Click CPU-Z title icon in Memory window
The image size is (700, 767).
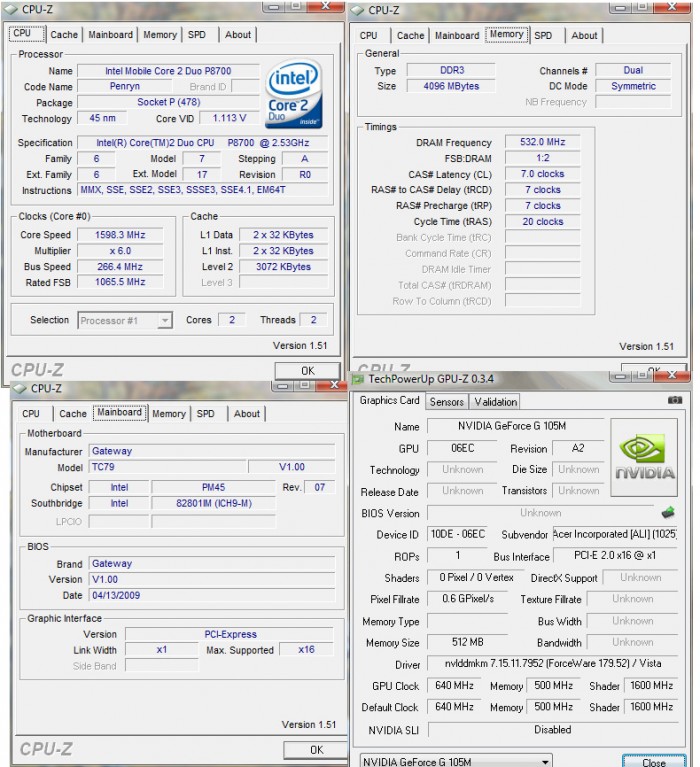pyautogui.click(x=357, y=10)
